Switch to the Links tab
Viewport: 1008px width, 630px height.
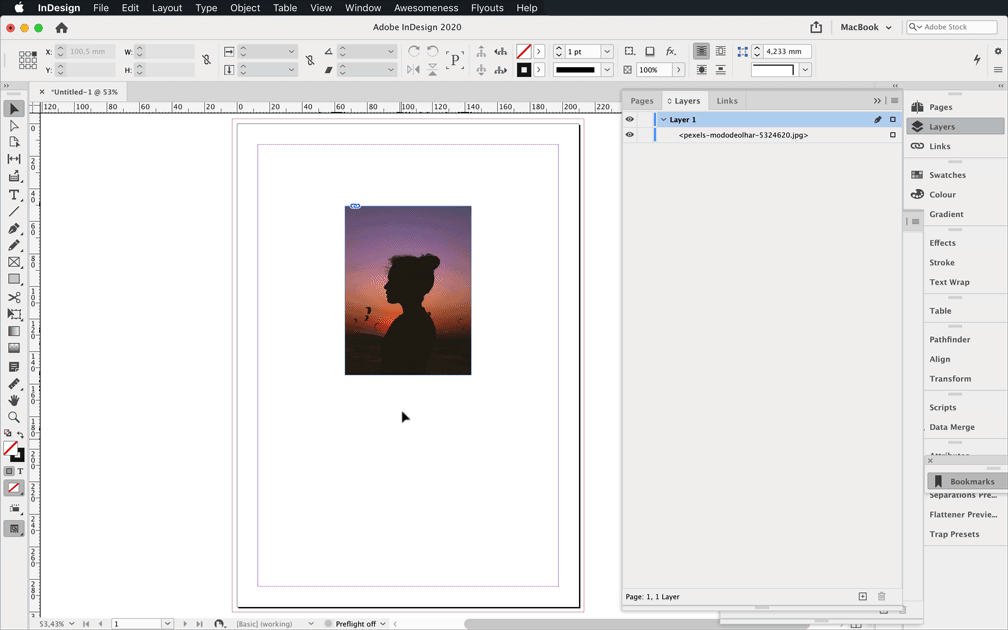click(x=727, y=101)
